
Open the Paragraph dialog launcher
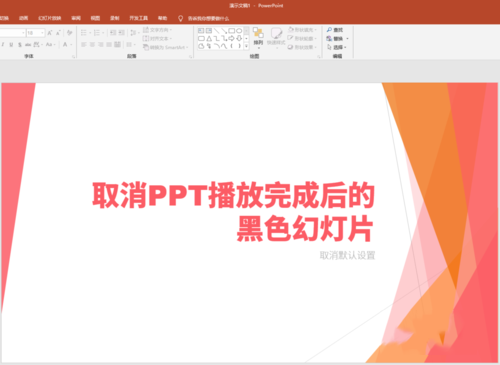[190, 57]
